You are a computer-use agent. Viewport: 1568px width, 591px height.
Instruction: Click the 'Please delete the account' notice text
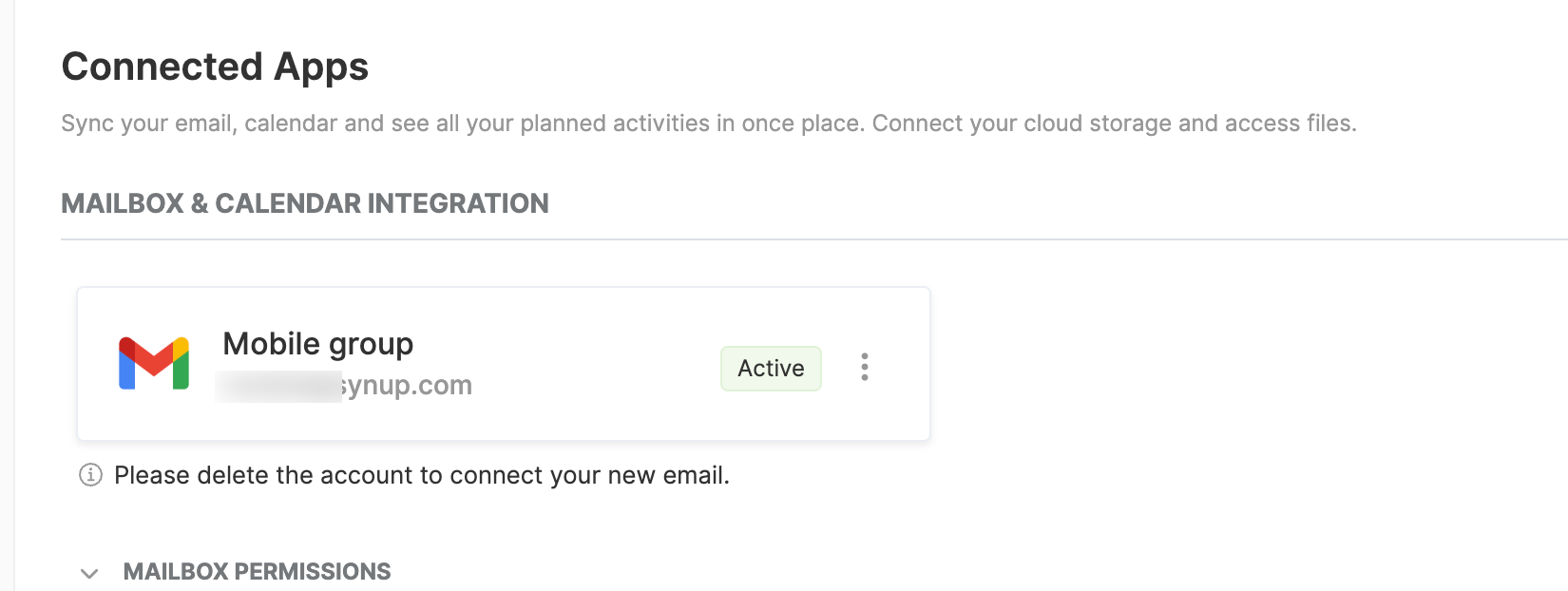[422, 475]
